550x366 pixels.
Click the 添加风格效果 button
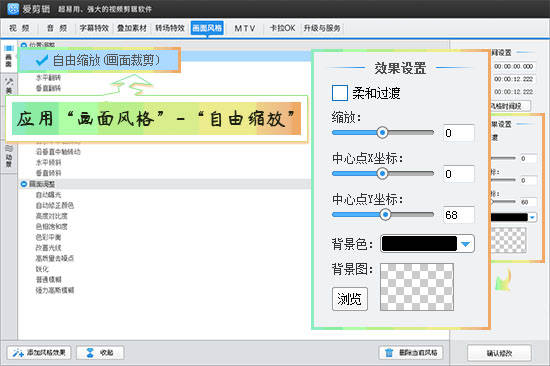pos(39,353)
